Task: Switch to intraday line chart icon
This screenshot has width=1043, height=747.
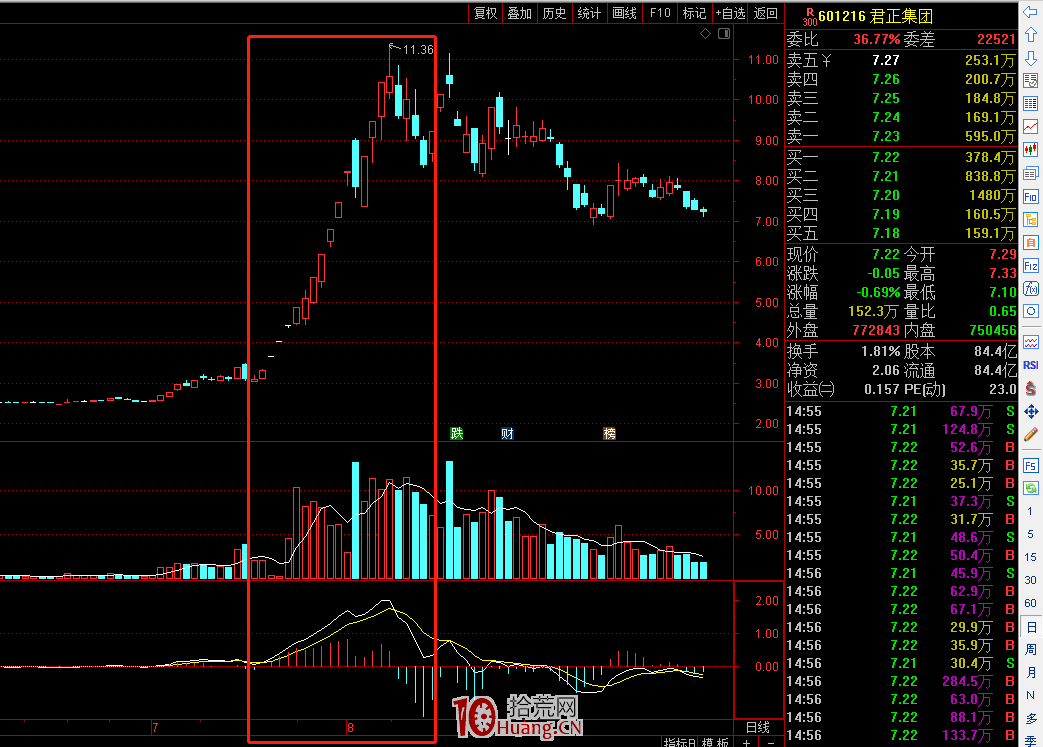Action: [x=1030, y=126]
